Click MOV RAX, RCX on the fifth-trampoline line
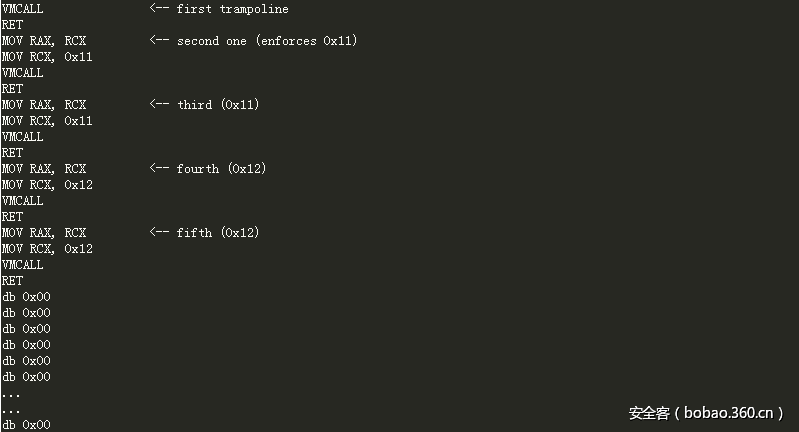This screenshot has width=799, height=432. (x=44, y=233)
